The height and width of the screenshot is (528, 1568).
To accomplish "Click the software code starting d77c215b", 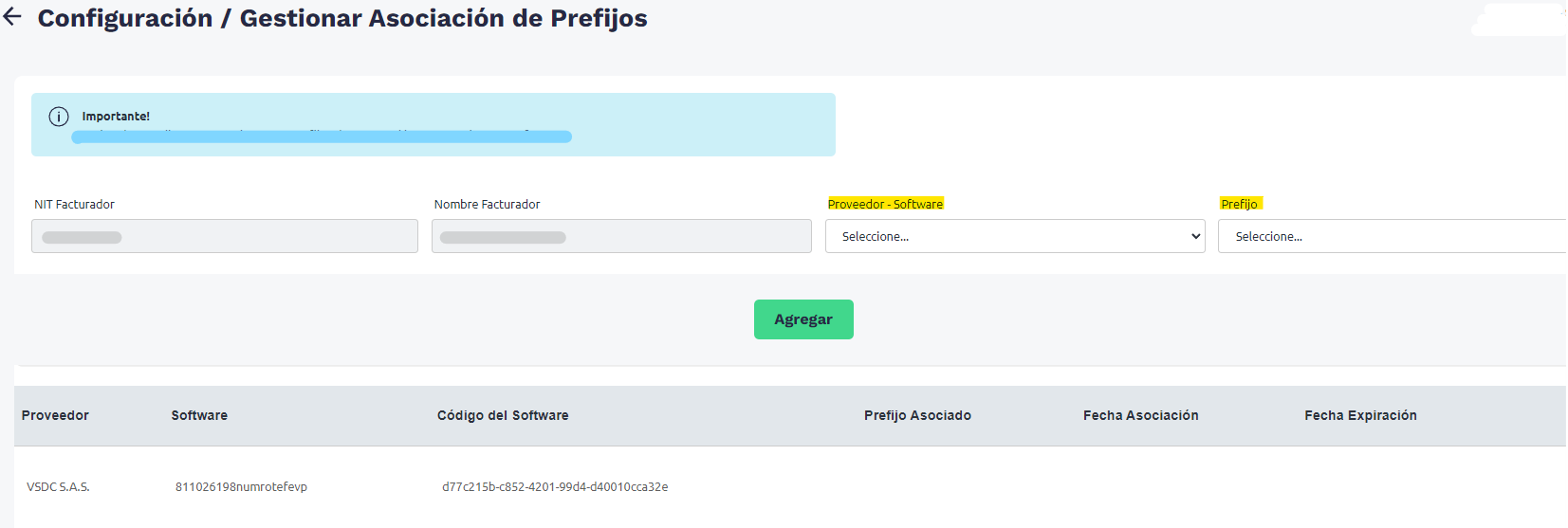I will click(x=555, y=487).
